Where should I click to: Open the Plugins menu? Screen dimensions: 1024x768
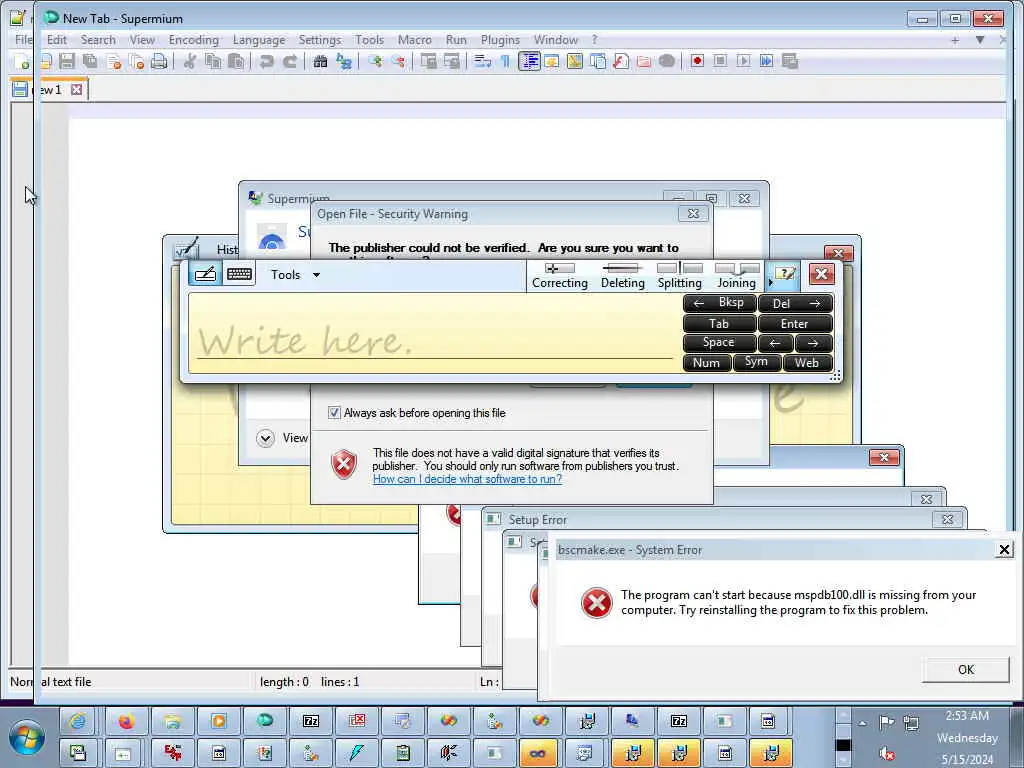point(500,40)
